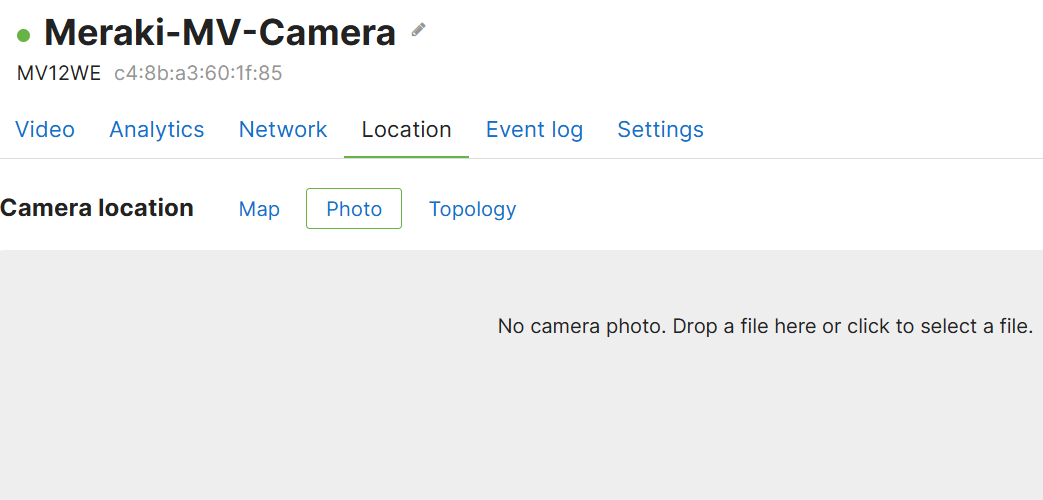Viewport: 1043px width, 500px height.
Task: Click the Meraki-MV-Camera device title
Action: (x=220, y=32)
